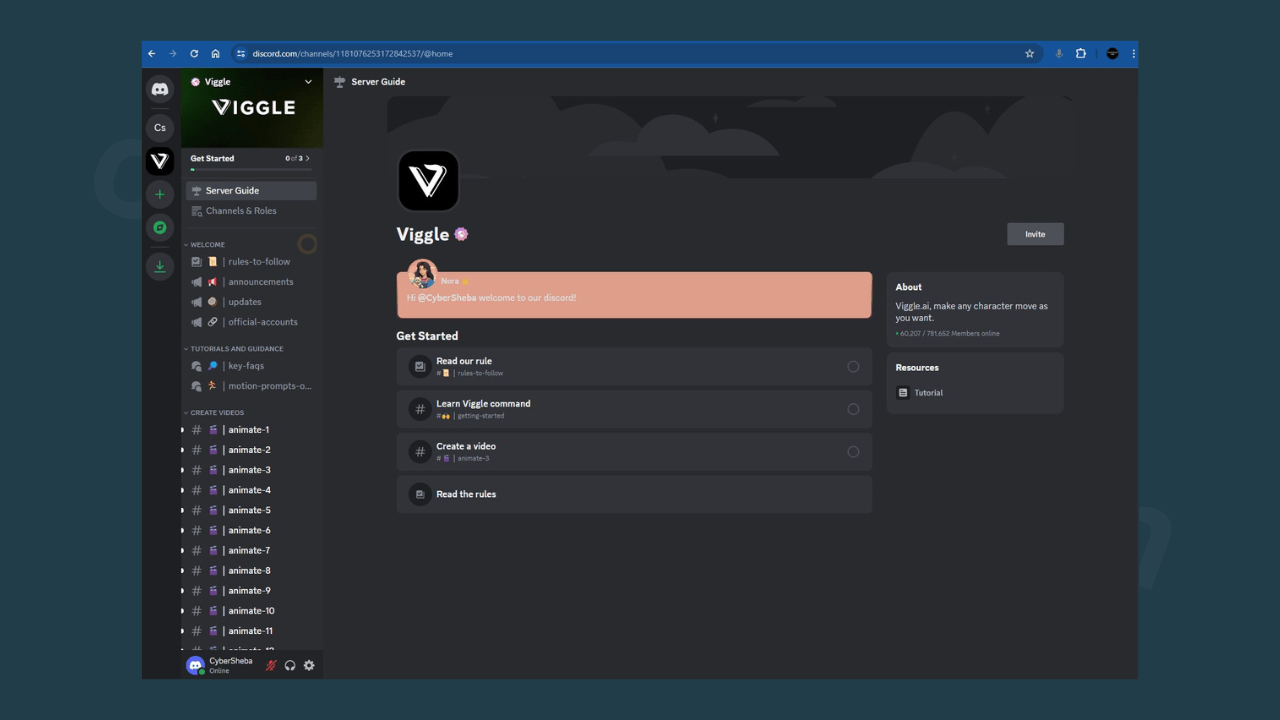View site information icon in address bar
This screenshot has height=720, width=1280.
coord(241,54)
